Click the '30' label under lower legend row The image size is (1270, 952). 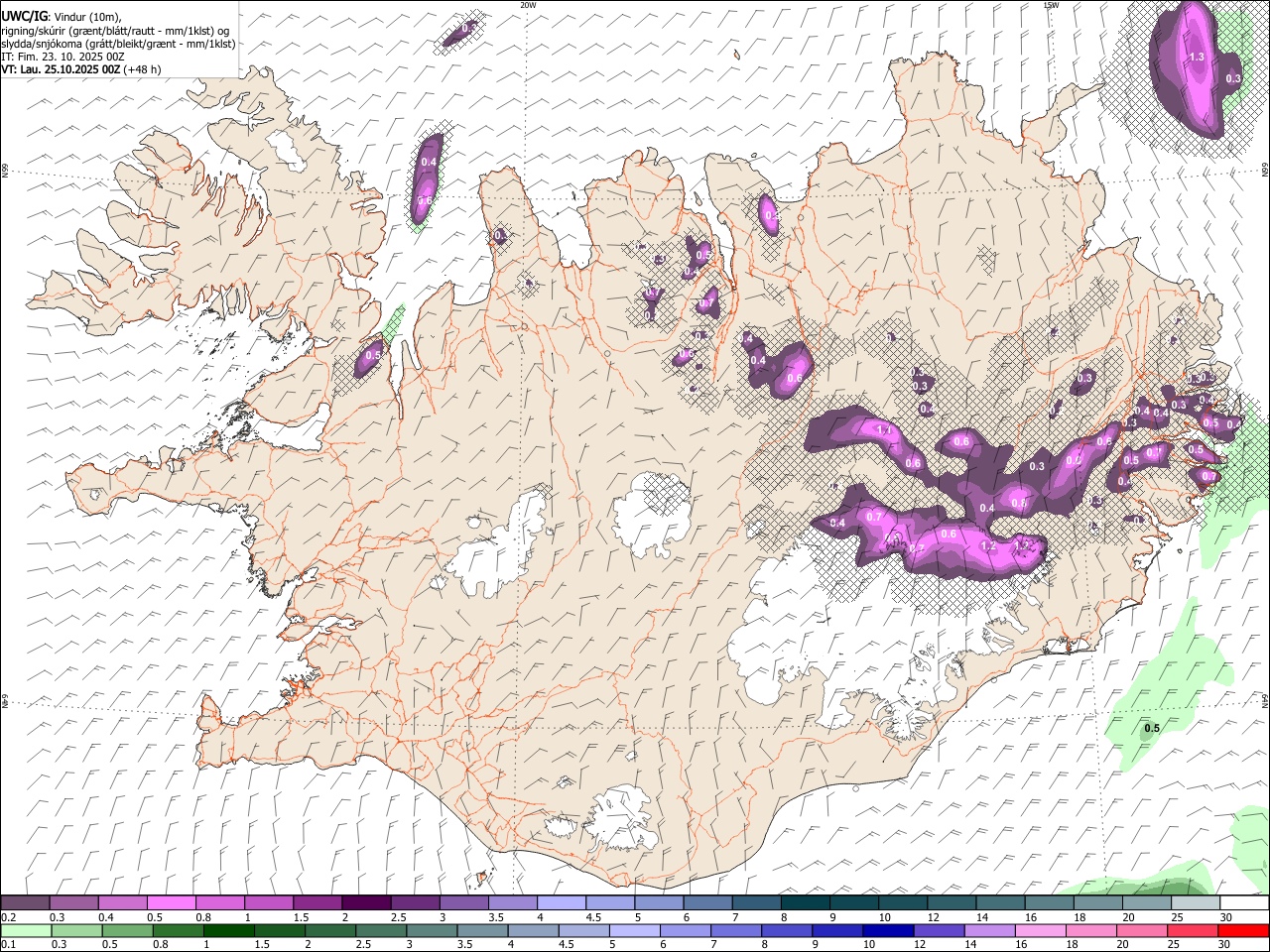tap(1223, 945)
